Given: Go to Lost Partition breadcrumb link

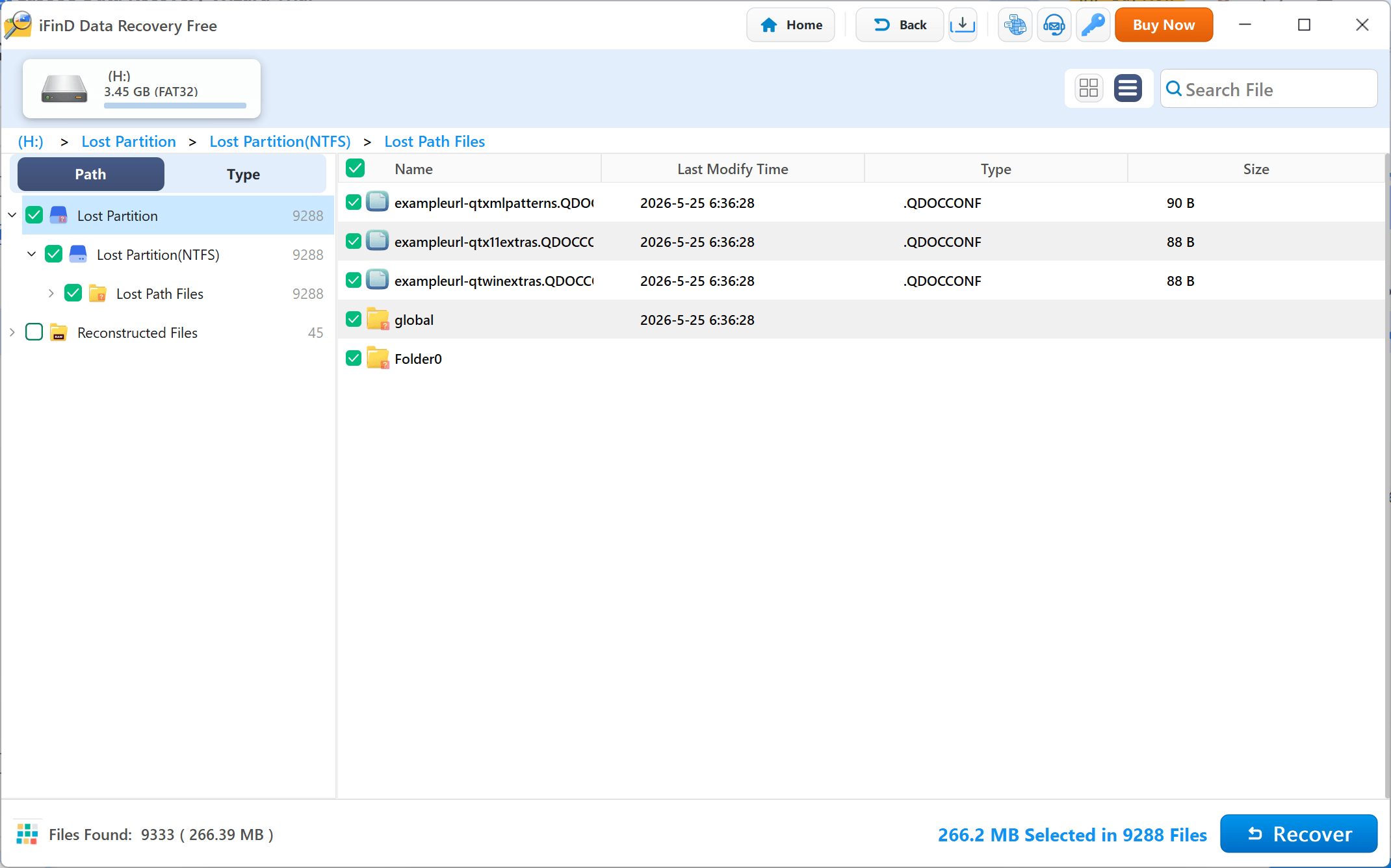Looking at the screenshot, I should click(x=129, y=141).
